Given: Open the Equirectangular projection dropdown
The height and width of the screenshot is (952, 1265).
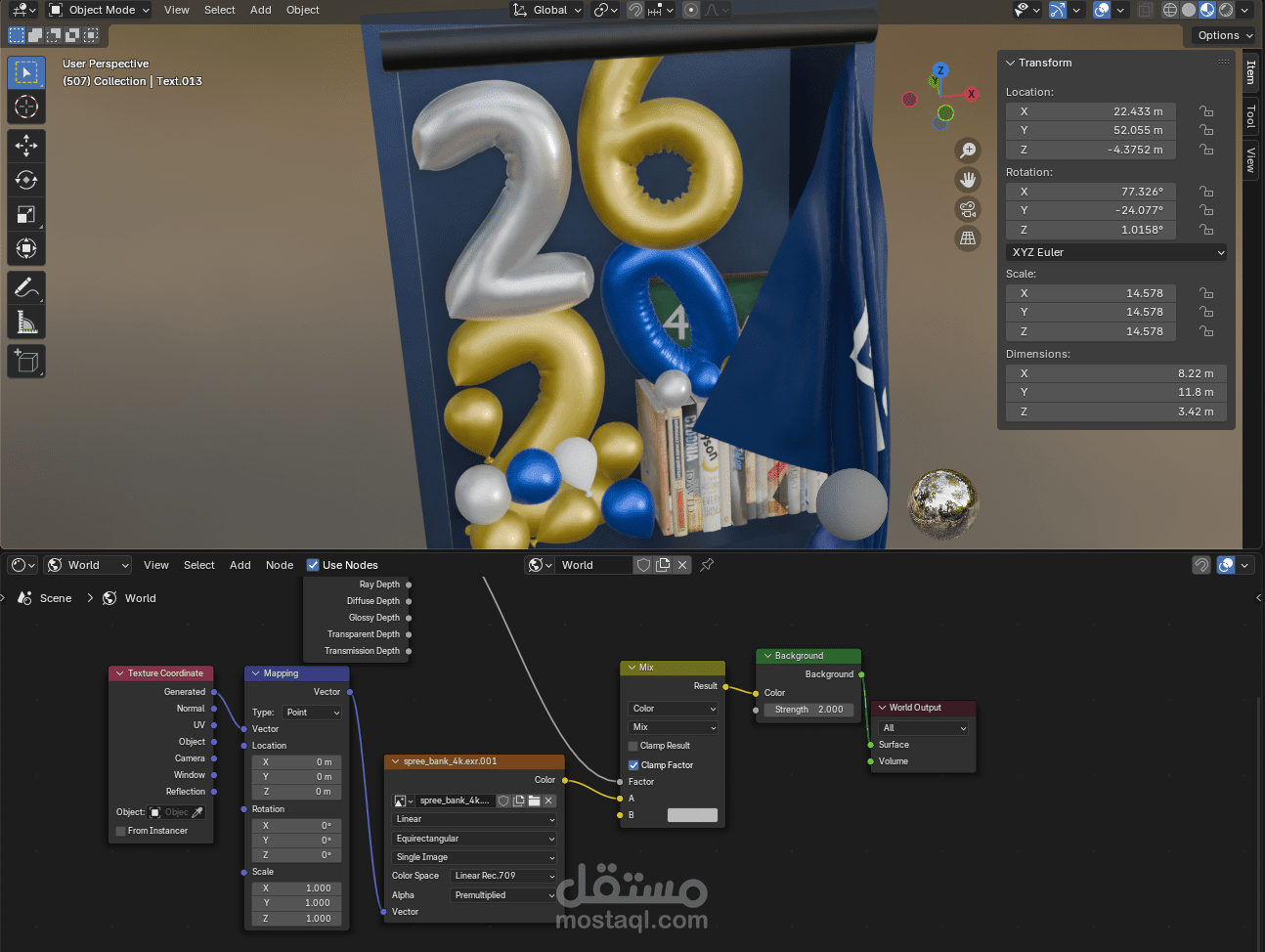Looking at the screenshot, I should 474,839.
